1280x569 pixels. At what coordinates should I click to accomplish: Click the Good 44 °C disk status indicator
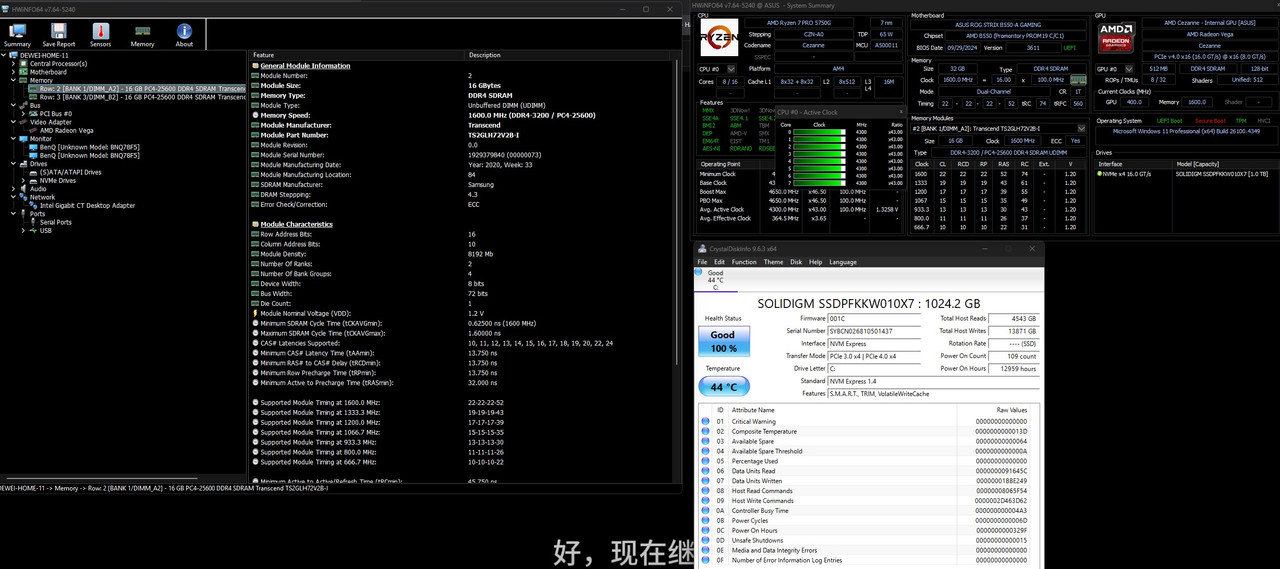716,280
